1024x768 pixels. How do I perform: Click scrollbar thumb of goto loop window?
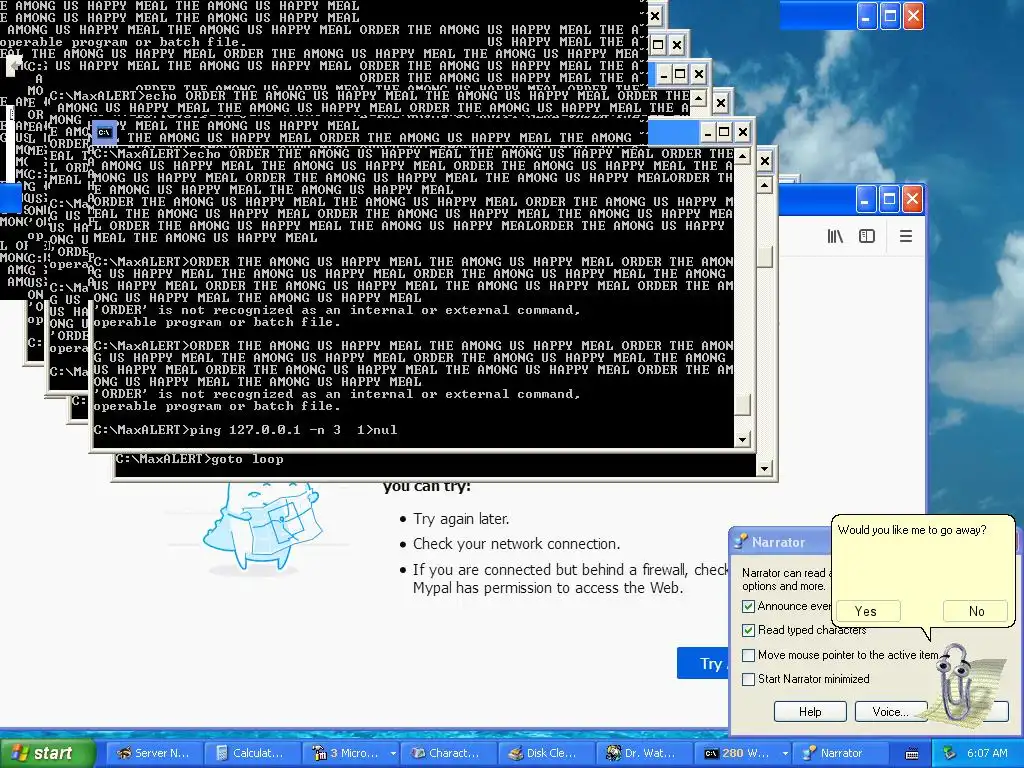coord(765,257)
